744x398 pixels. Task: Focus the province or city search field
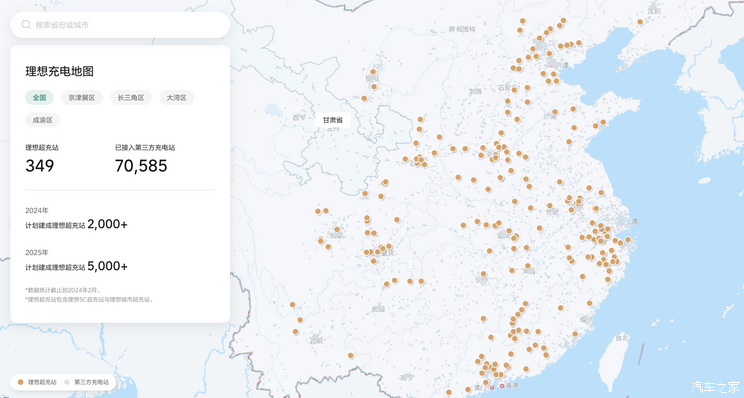point(120,25)
